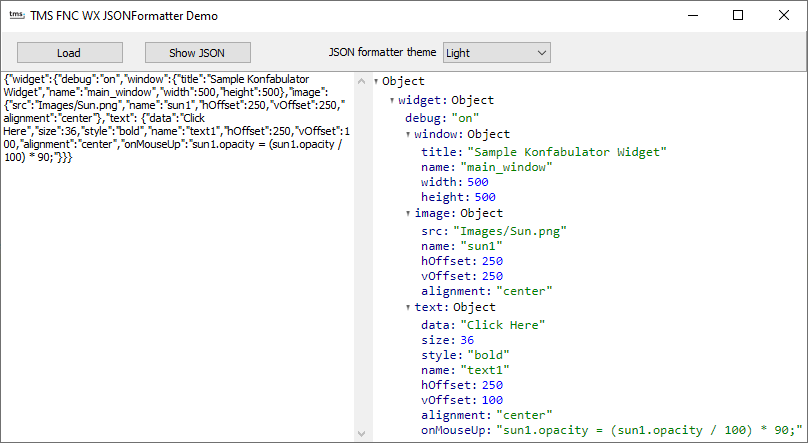This screenshot has height=443, width=808.
Task: Click the width: 500 row
Action: 454,182
